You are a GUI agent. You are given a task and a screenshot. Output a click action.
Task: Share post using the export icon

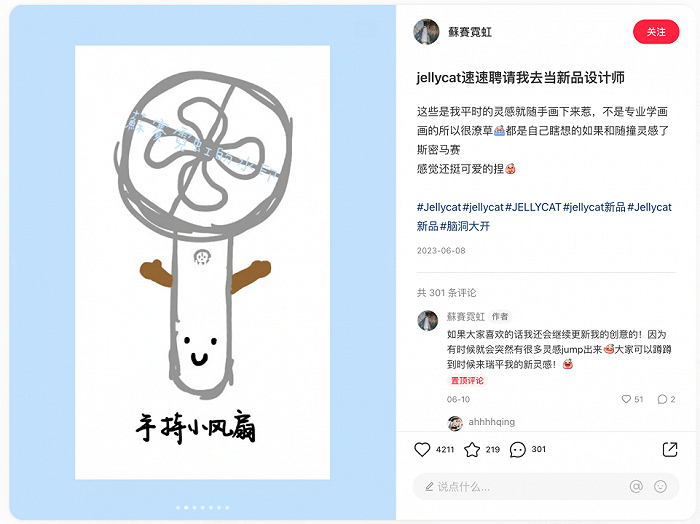[x=670, y=449]
